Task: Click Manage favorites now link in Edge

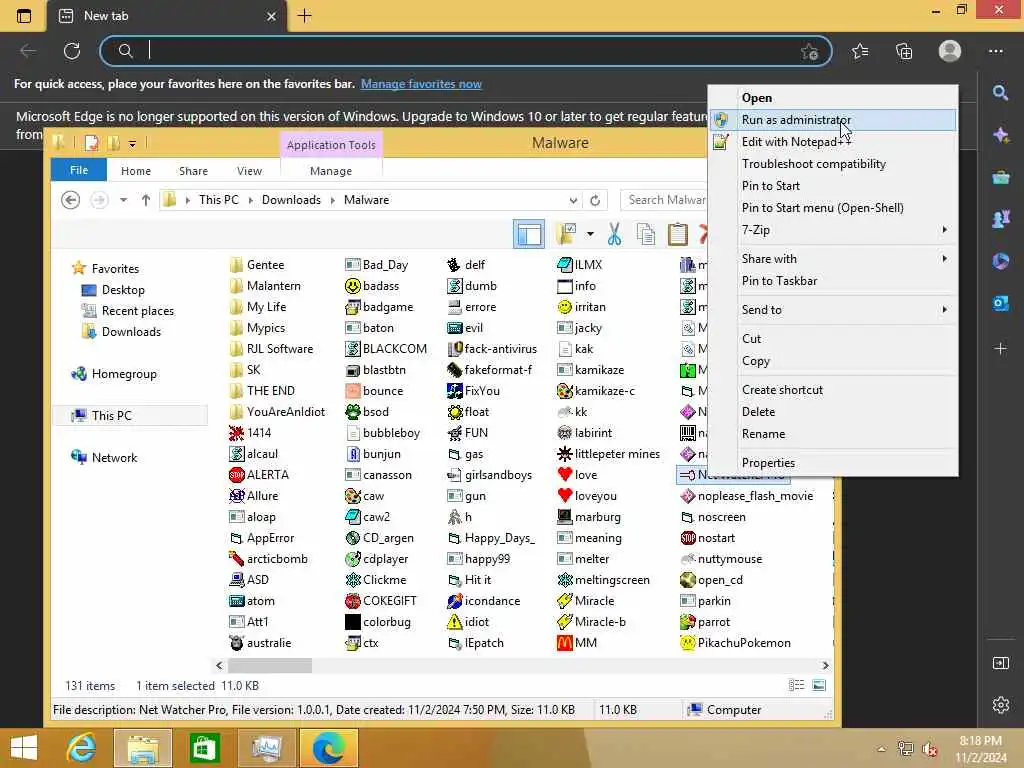Action: (x=421, y=84)
